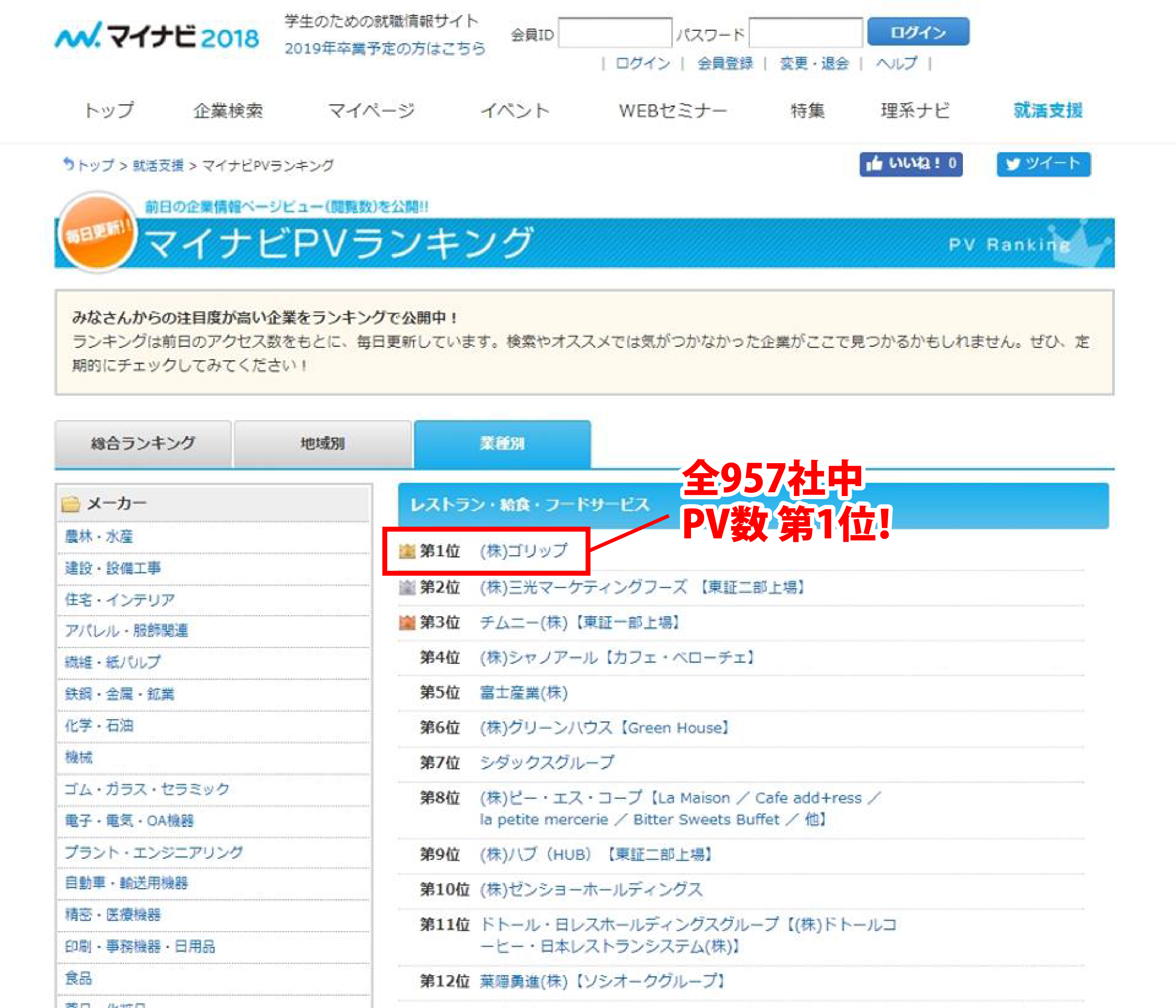The image size is (1176, 1008).
Task: Select 機械 category in sidebar
Action: [78, 757]
